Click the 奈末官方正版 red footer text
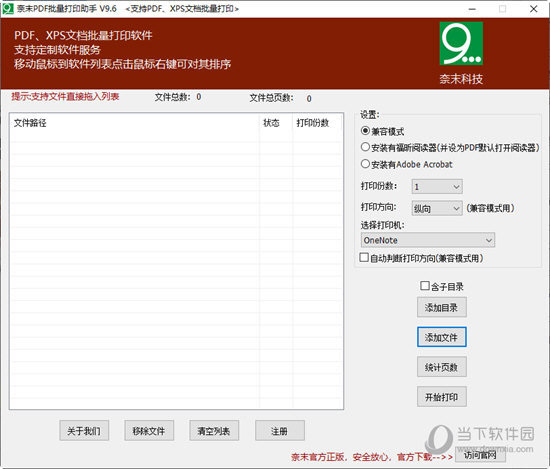Image resolution: width=550 pixels, height=469 pixels. (x=372, y=457)
